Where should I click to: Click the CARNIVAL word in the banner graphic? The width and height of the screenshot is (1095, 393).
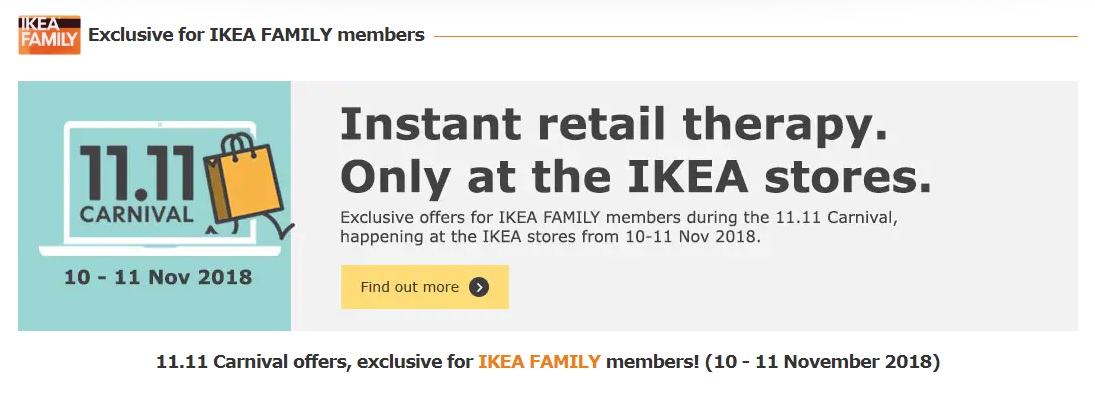[x=136, y=214]
